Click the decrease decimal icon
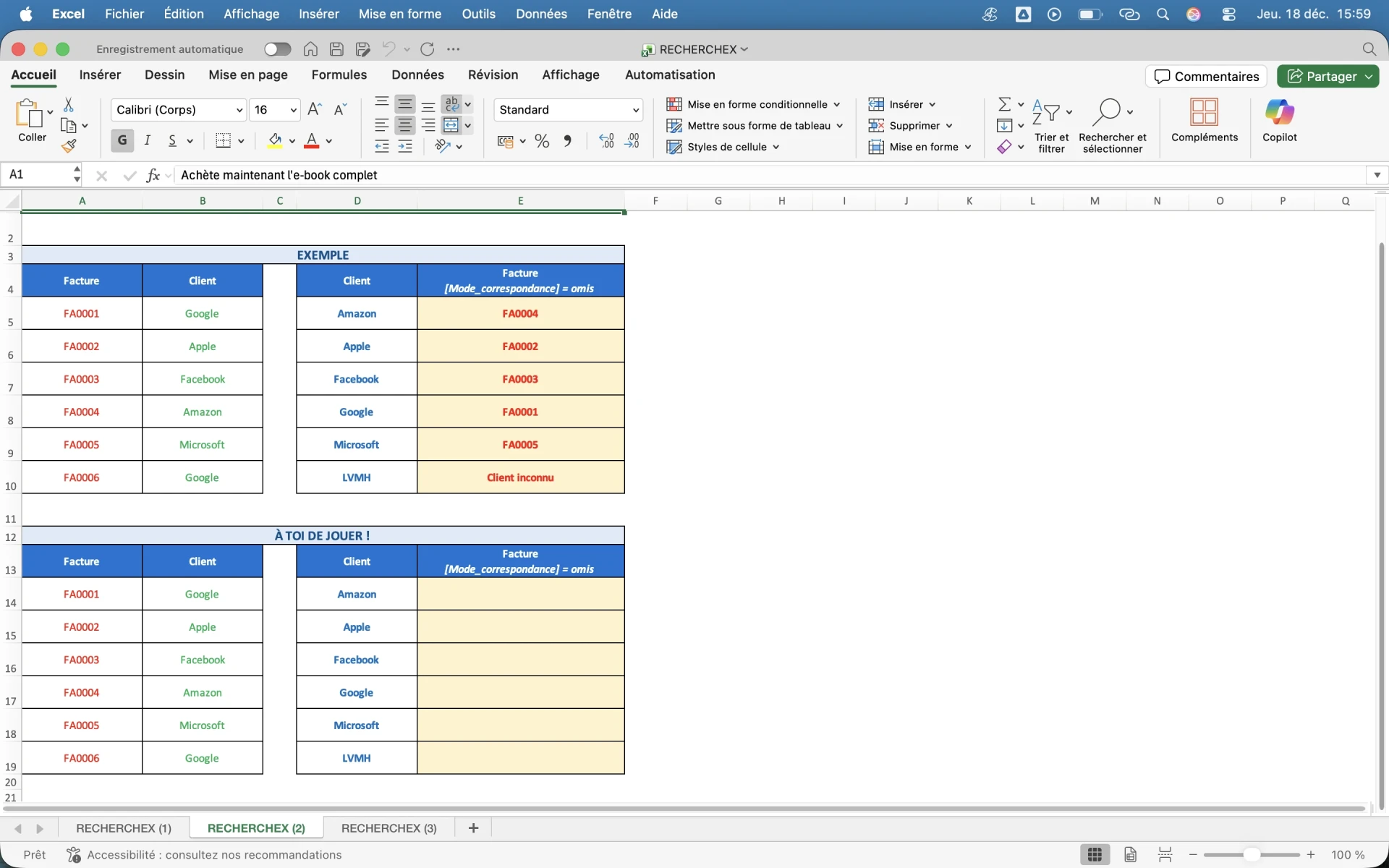 (x=632, y=141)
